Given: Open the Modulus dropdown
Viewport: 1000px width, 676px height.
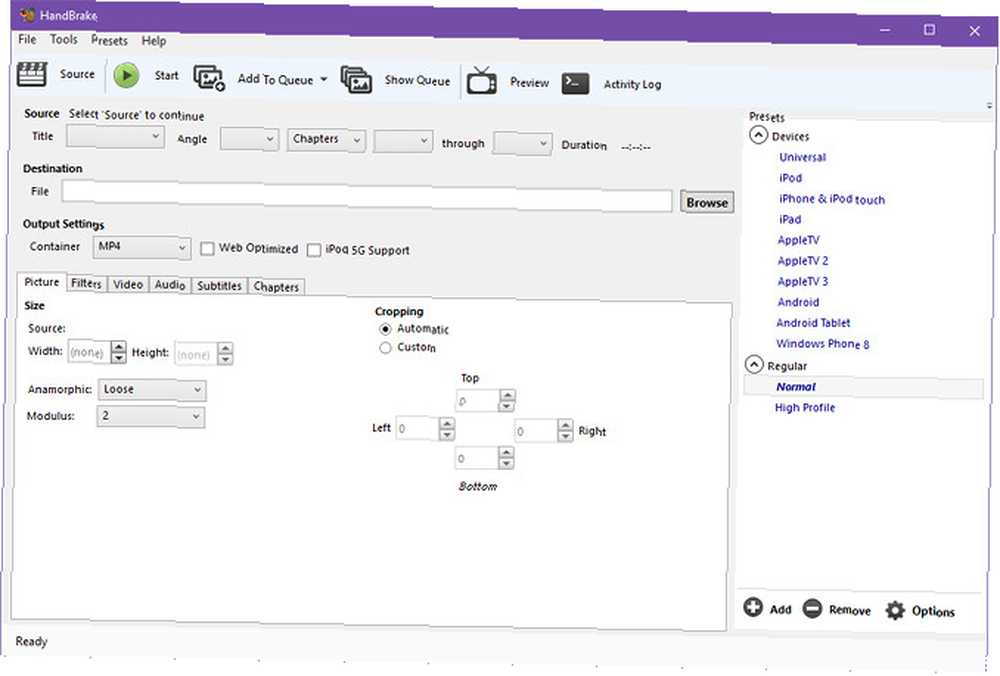Looking at the screenshot, I should coord(151,416).
